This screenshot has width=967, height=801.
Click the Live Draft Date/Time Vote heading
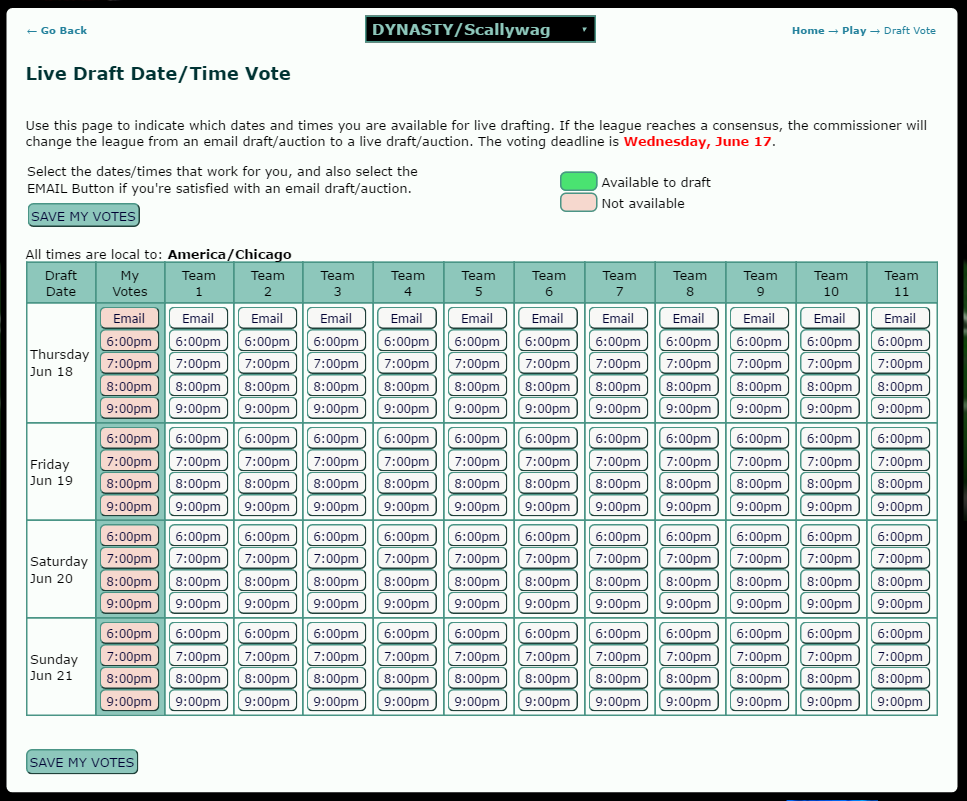(x=158, y=73)
